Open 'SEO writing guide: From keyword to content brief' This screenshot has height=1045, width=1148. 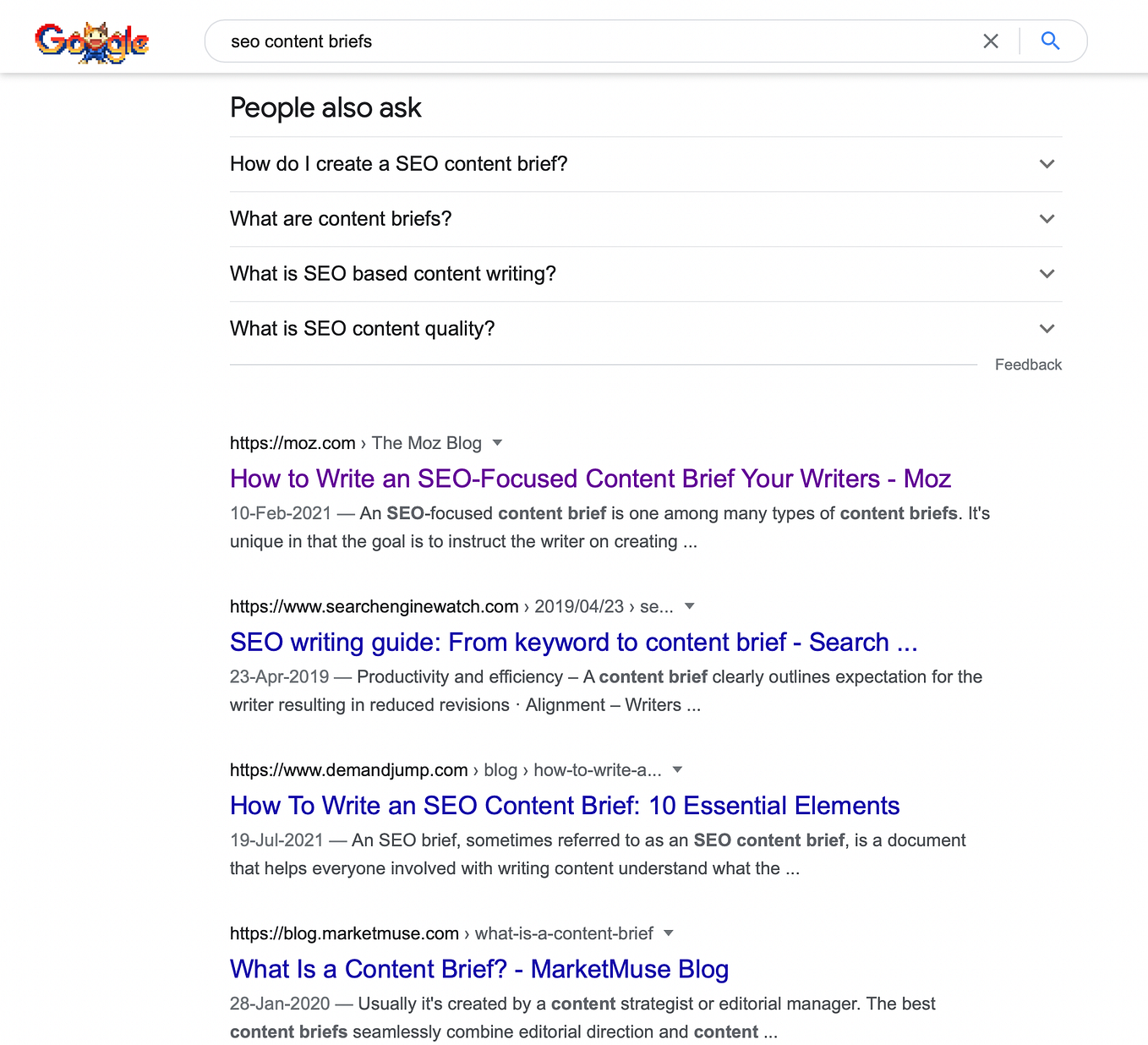click(573, 642)
